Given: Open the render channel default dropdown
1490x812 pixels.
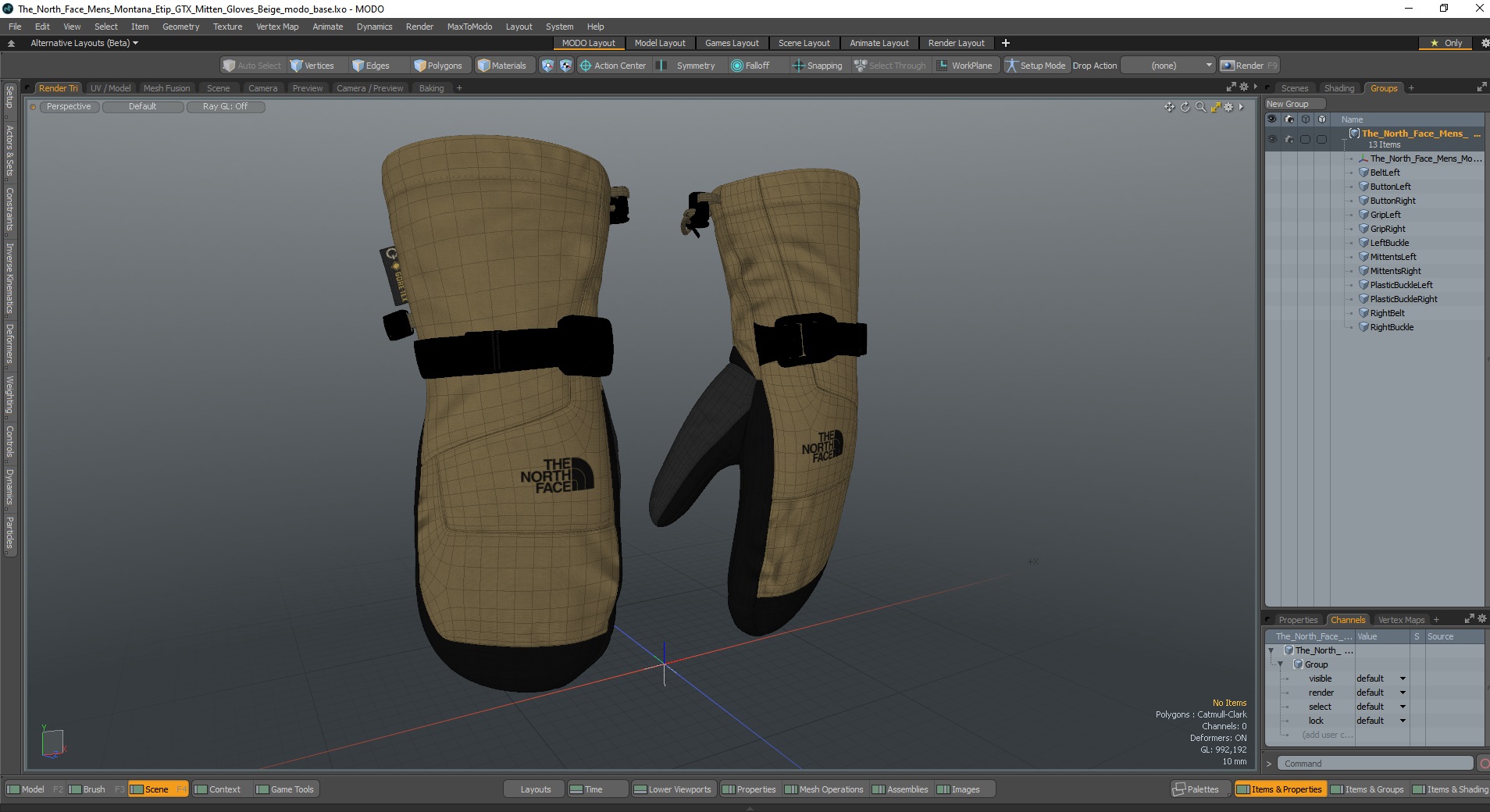Looking at the screenshot, I should coord(1381,693).
